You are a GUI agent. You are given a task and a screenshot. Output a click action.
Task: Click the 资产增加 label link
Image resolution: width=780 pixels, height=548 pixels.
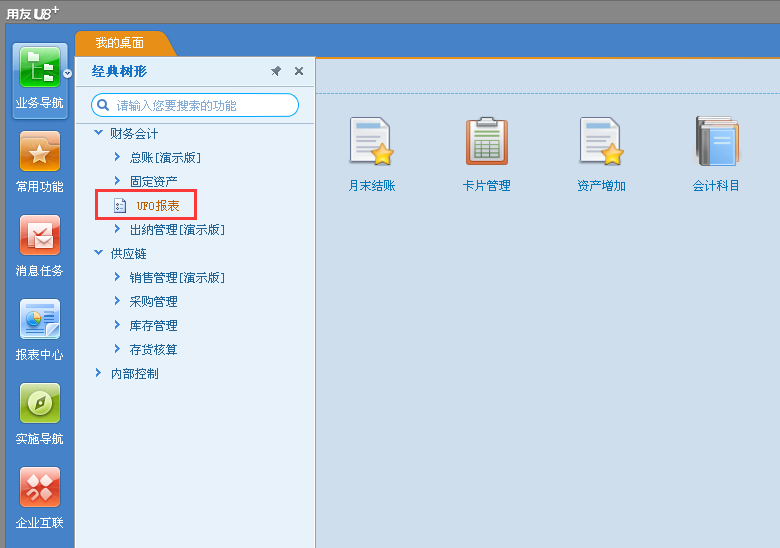point(601,186)
